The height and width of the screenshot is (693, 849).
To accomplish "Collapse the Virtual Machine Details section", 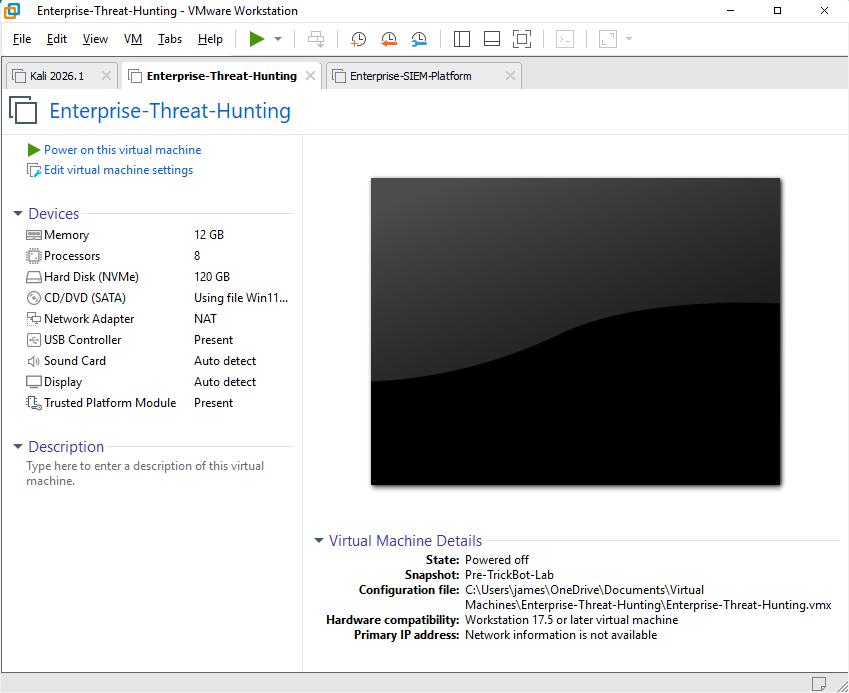I will [319, 540].
